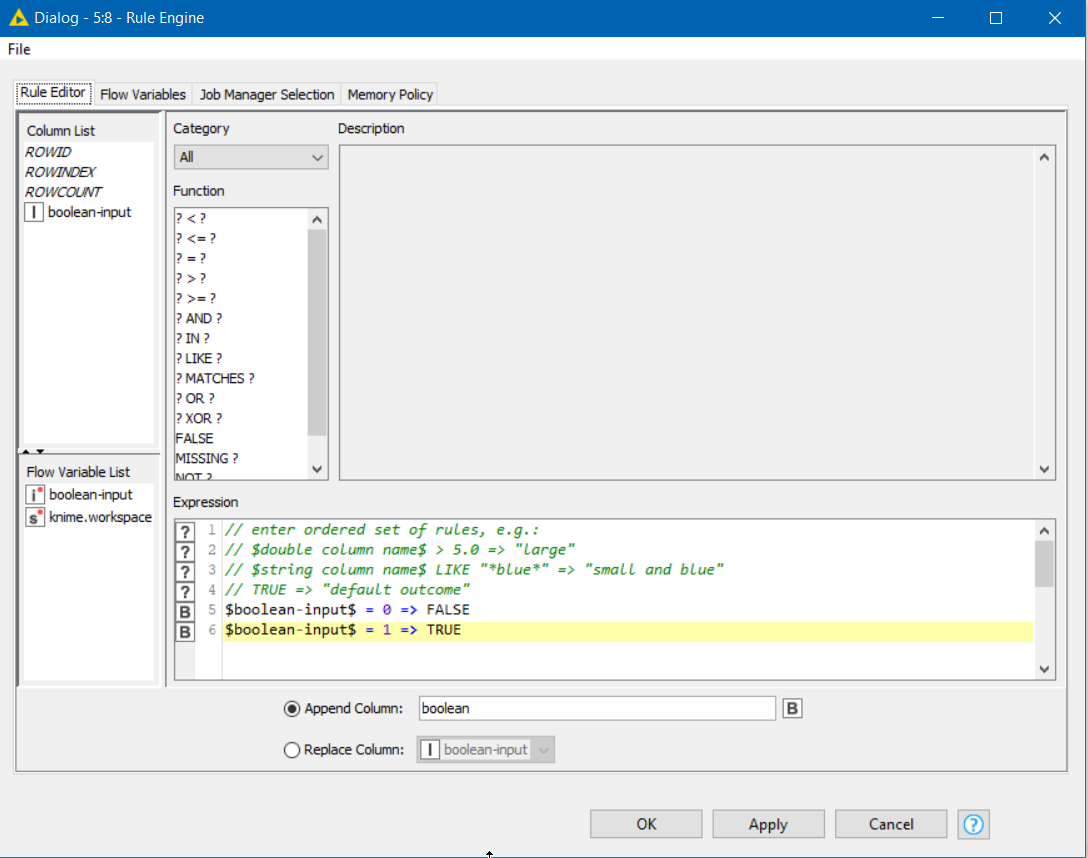Click the Append Column name input field

click(x=596, y=708)
